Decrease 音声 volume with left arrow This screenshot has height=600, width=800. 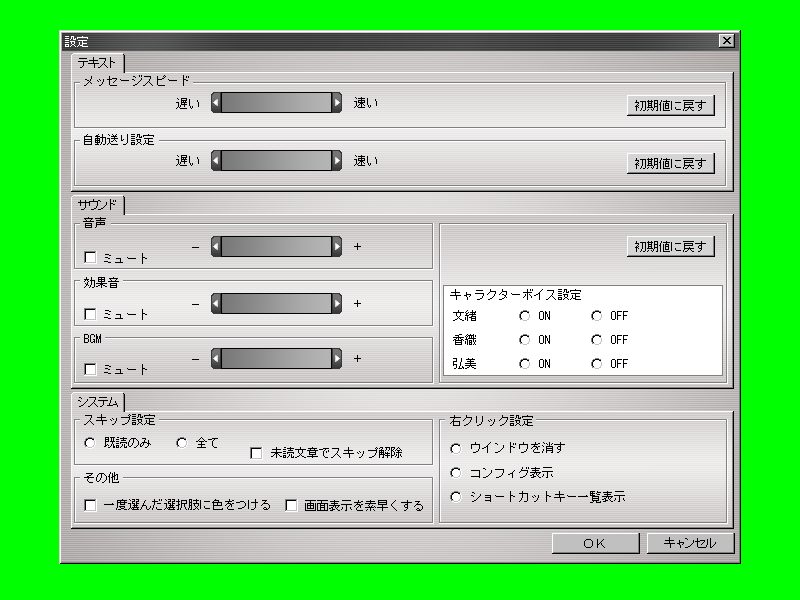(216, 247)
